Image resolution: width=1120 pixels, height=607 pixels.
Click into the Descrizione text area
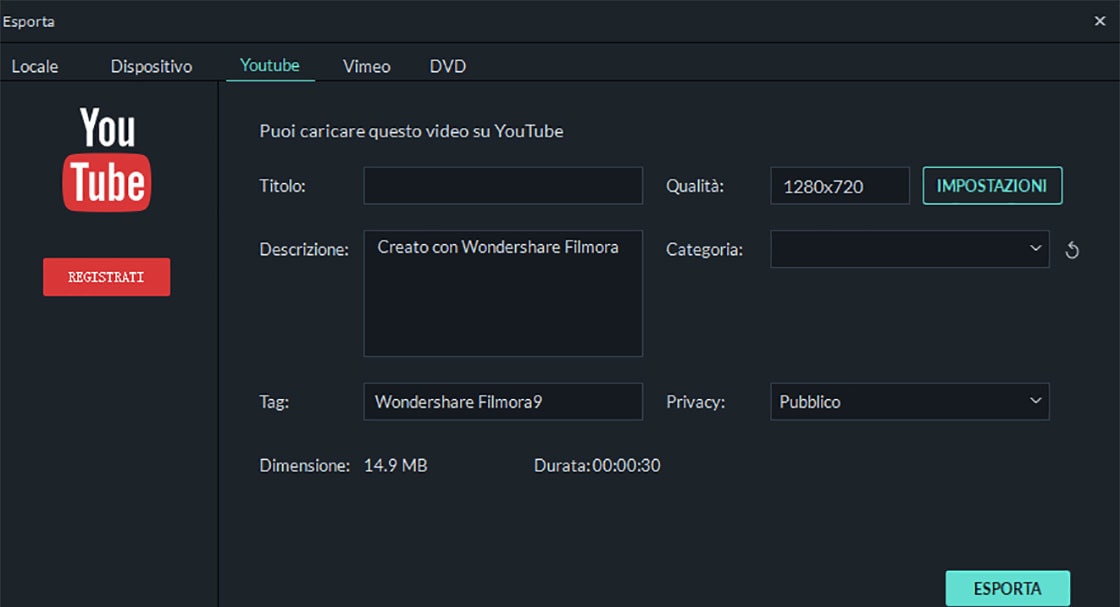click(x=503, y=294)
